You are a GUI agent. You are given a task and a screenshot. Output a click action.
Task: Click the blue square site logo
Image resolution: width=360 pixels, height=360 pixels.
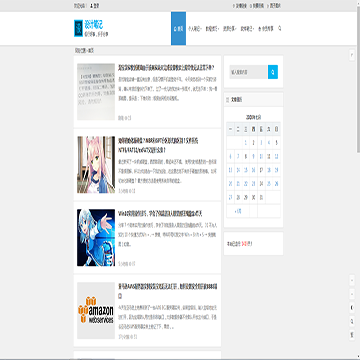[78, 28]
